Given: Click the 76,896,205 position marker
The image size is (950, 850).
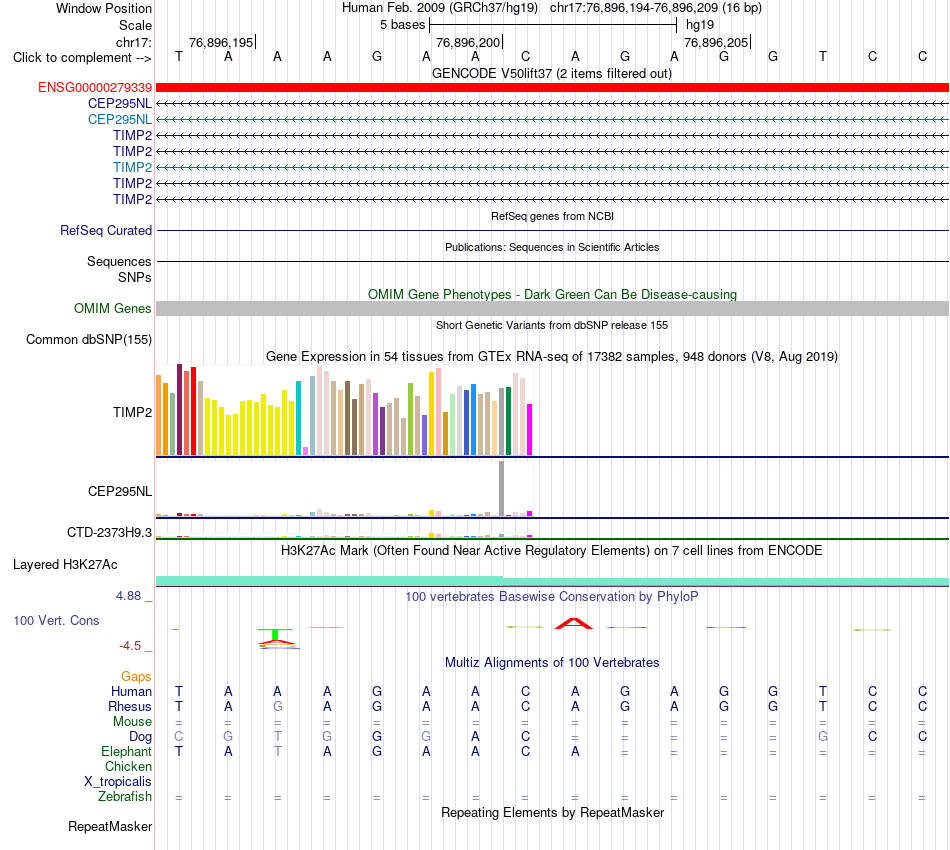Looking at the screenshot, I should [716, 42].
